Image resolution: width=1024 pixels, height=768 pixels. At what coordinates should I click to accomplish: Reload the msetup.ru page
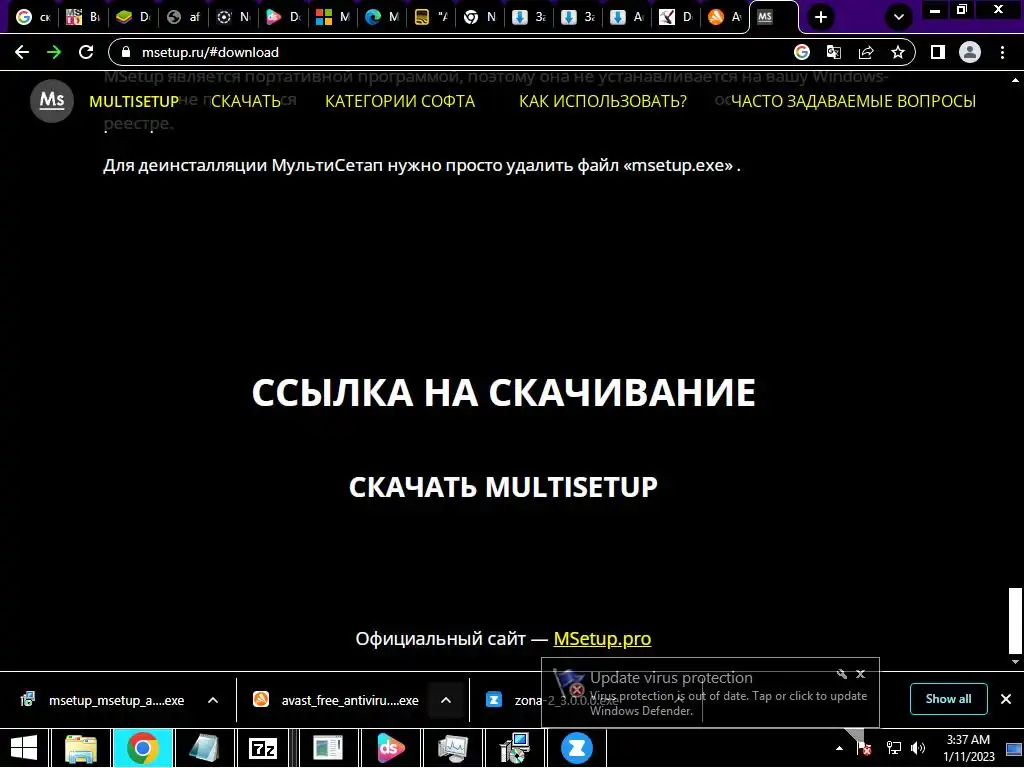[86, 52]
